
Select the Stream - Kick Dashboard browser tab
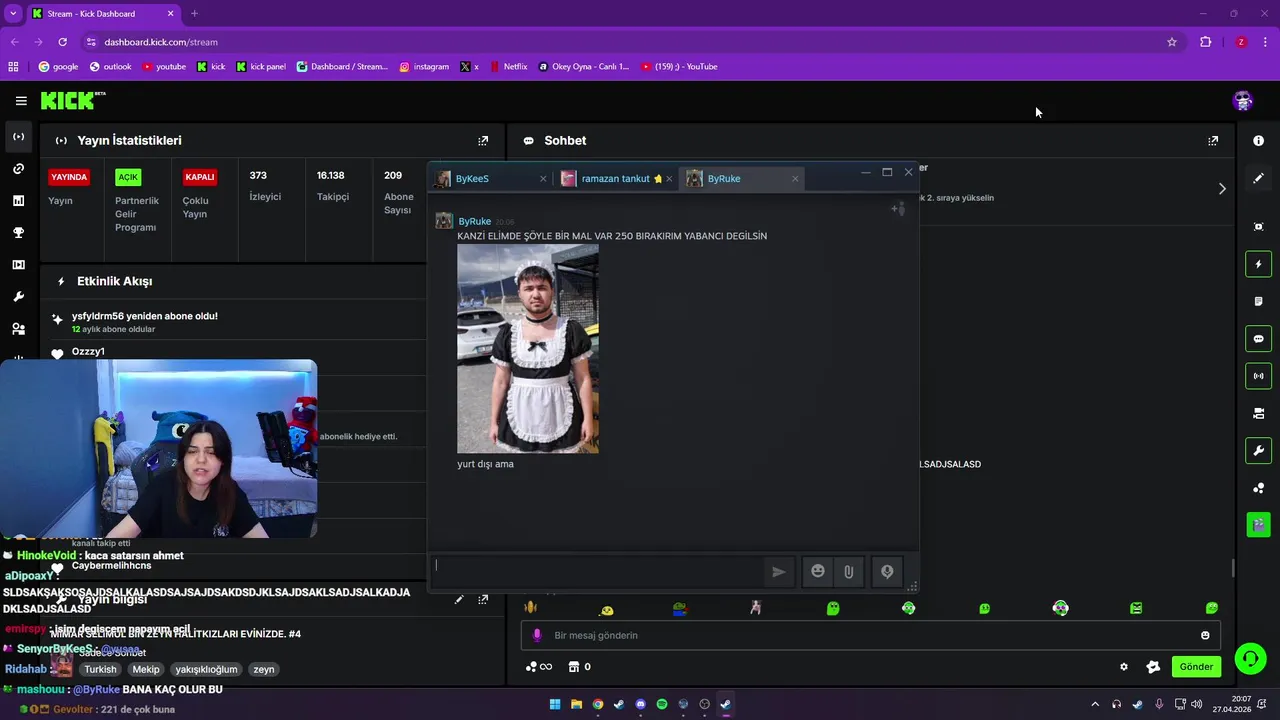[x=103, y=14]
